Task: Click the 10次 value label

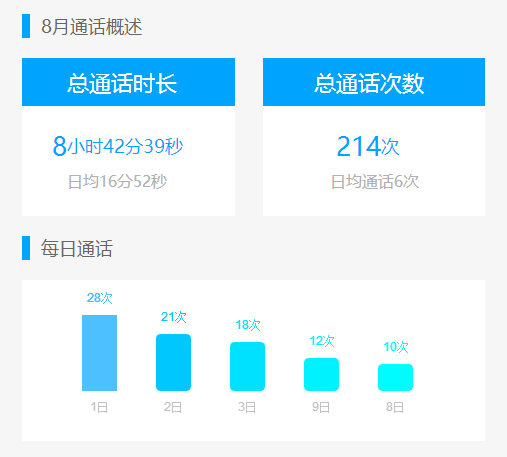Action: coord(396,347)
